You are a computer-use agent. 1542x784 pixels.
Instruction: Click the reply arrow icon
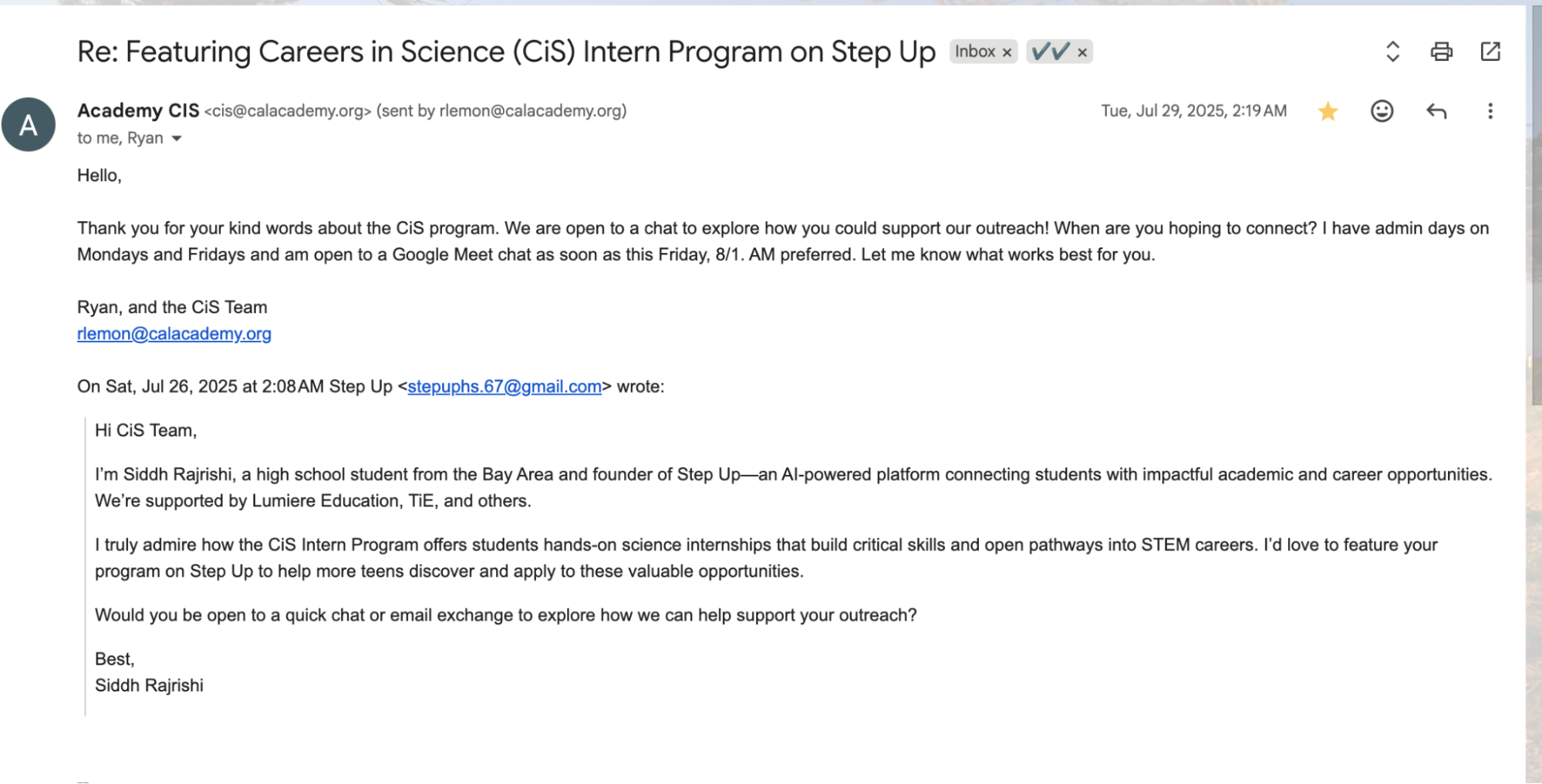point(1436,111)
